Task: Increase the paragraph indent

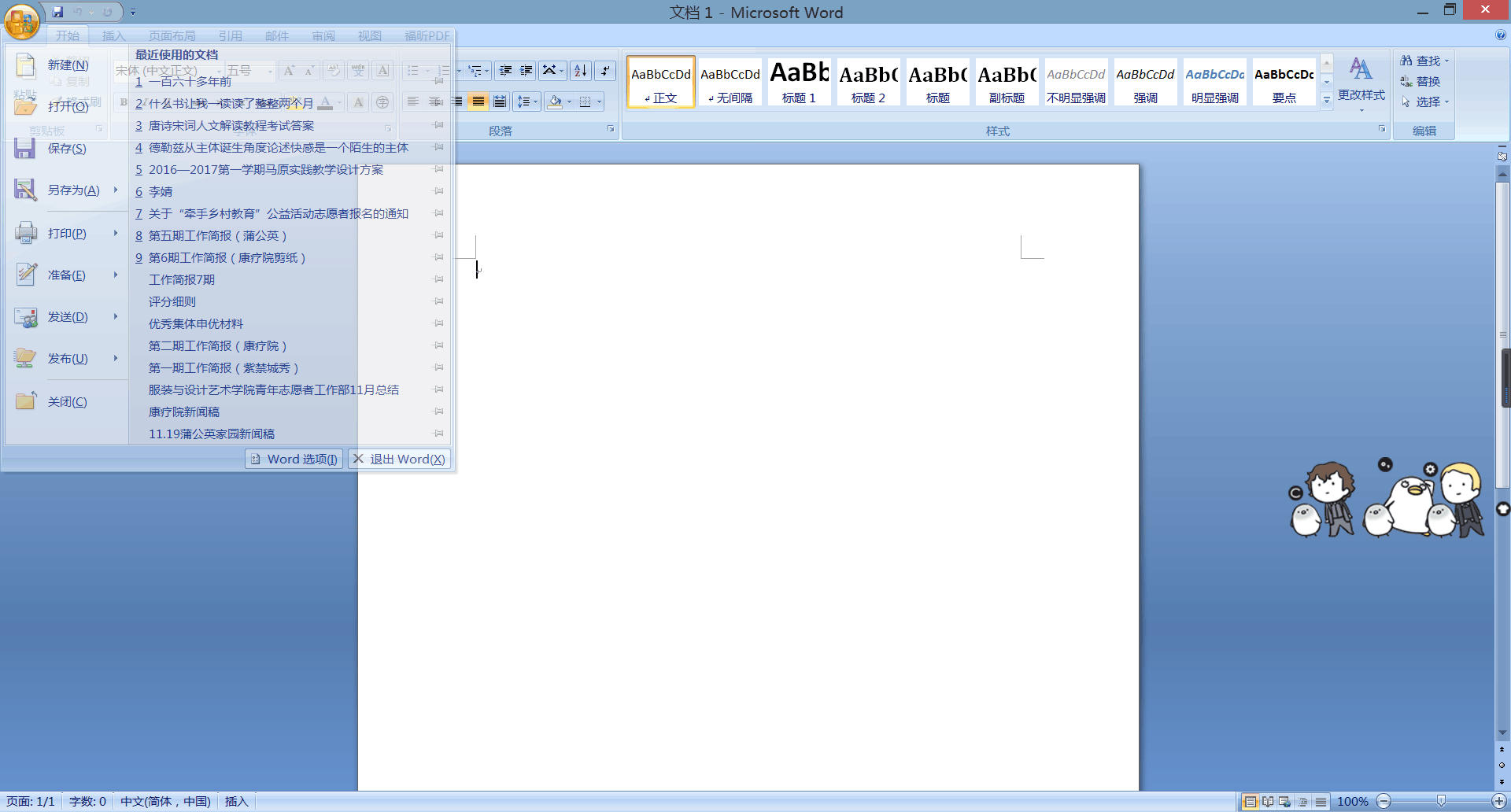Action: click(526, 71)
